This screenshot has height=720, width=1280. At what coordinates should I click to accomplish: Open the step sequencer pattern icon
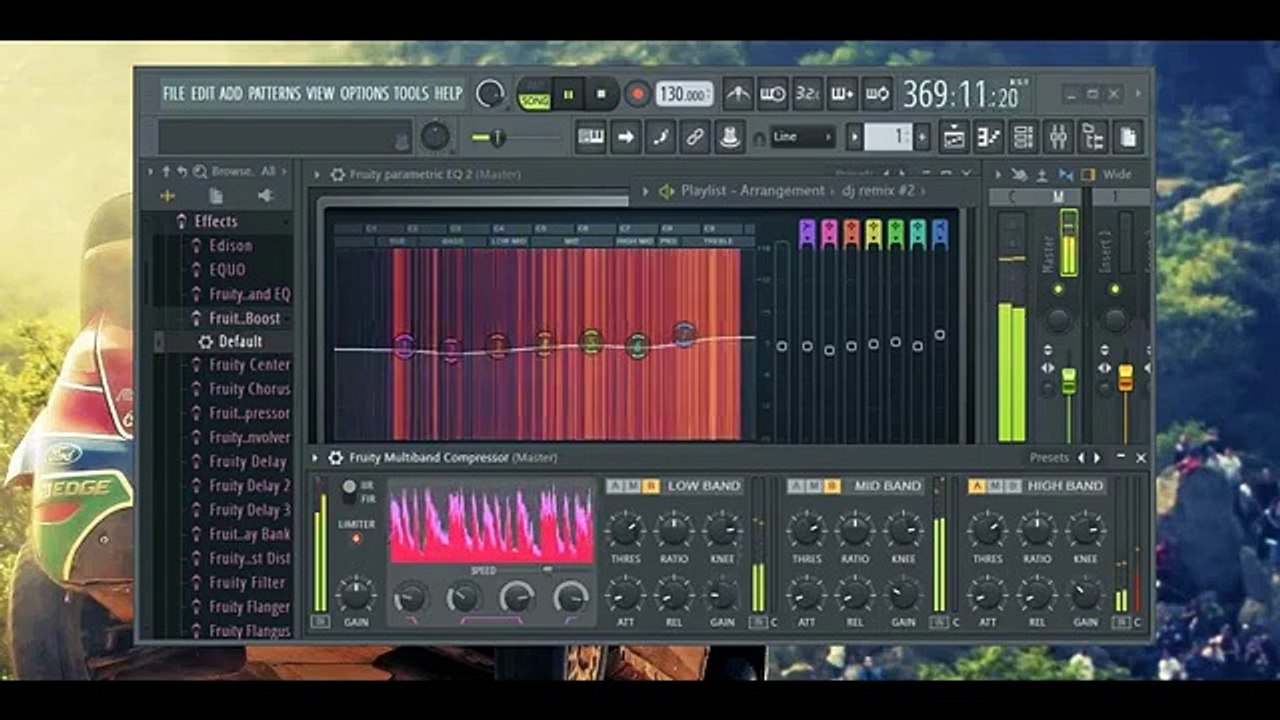(990, 137)
